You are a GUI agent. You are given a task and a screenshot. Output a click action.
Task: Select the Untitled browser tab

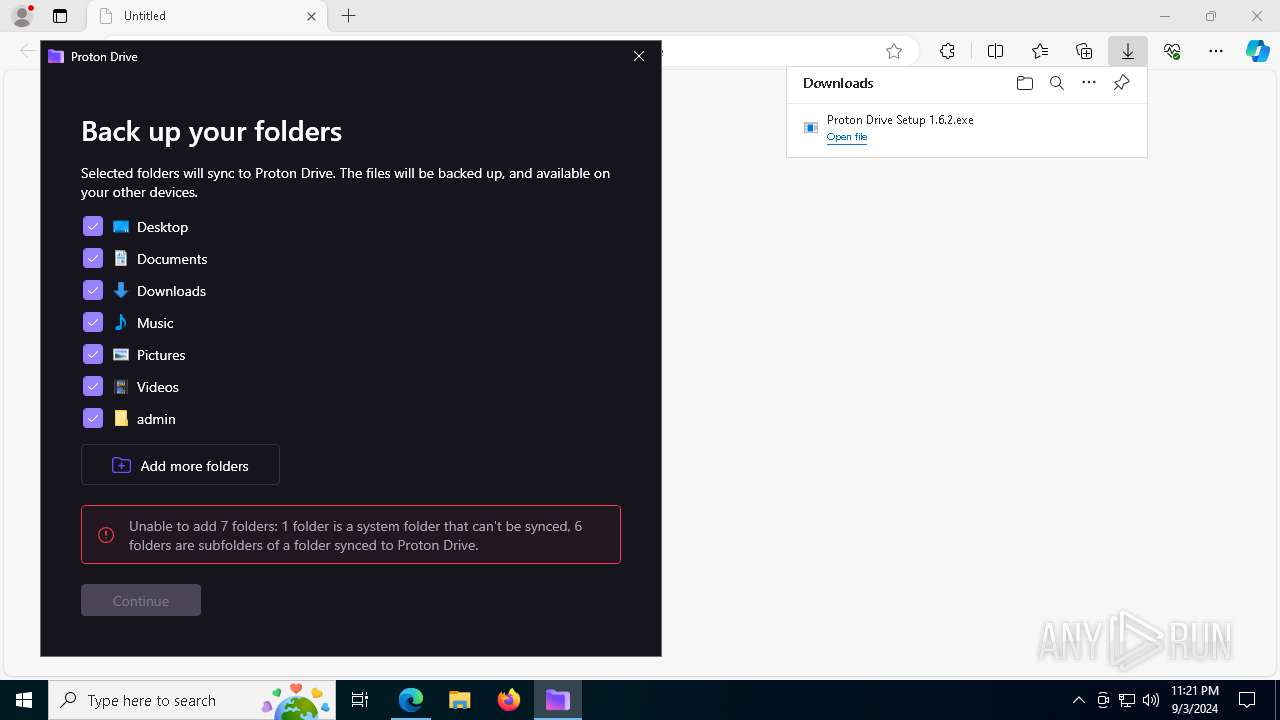click(207, 16)
